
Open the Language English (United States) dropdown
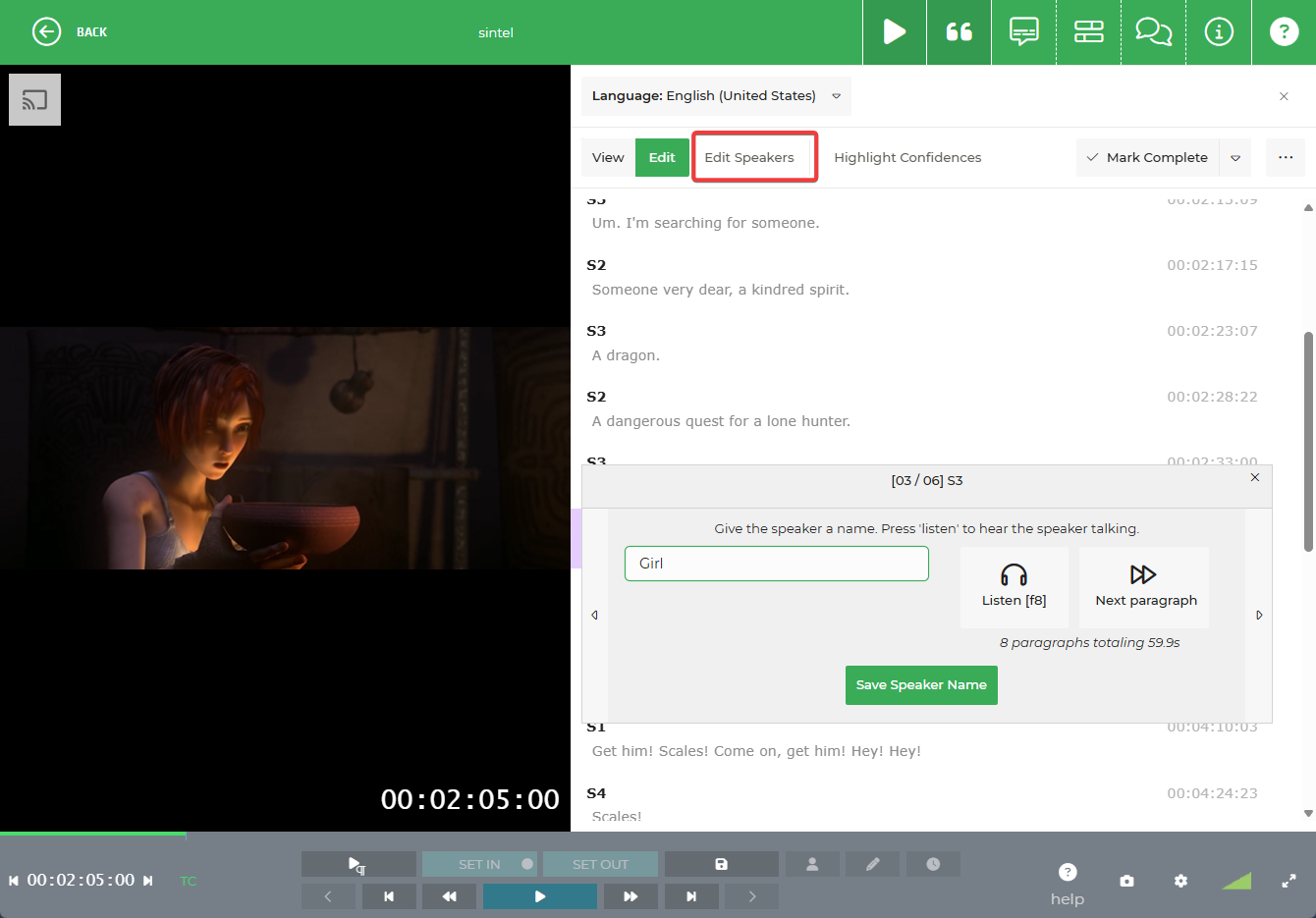pyautogui.click(x=716, y=96)
